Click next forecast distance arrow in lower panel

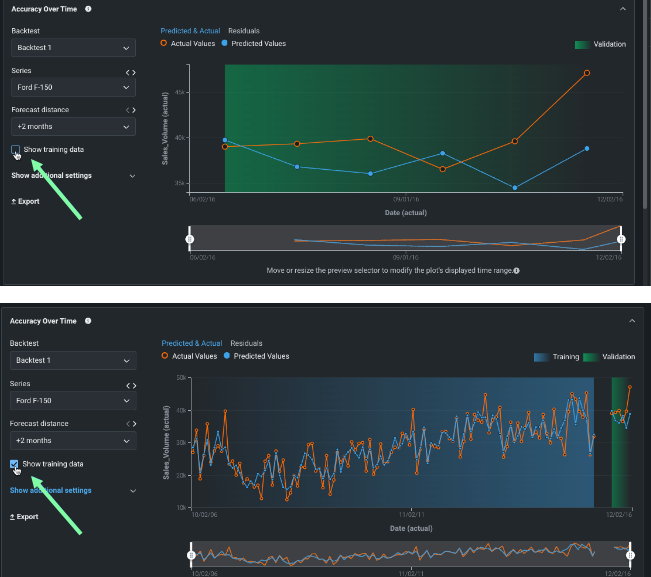coord(134,423)
